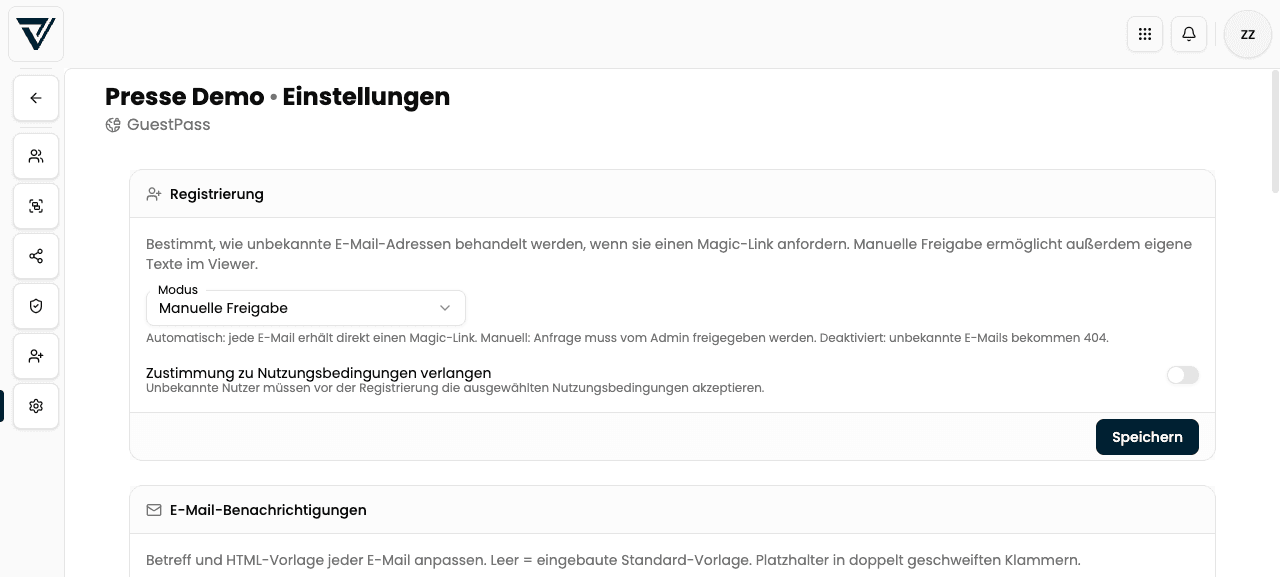Image resolution: width=1280 pixels, height=577 pixels.
Task: Open the users sidebar icon
Action: click(x=36, y=156)
